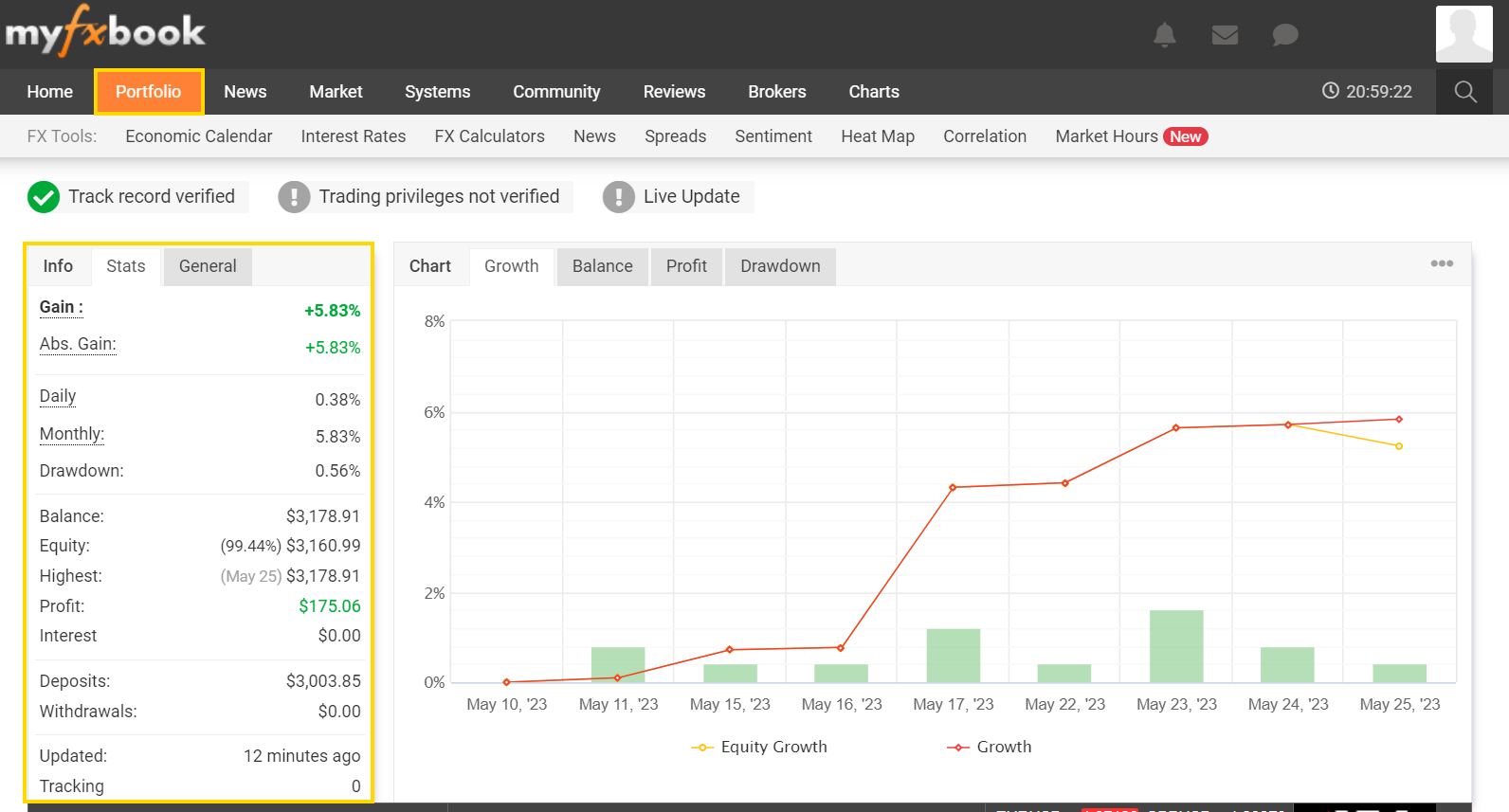The image size is (1509, 812).
Task: Click the '12 minutes ago' updated value
Action: coord(301,756)
